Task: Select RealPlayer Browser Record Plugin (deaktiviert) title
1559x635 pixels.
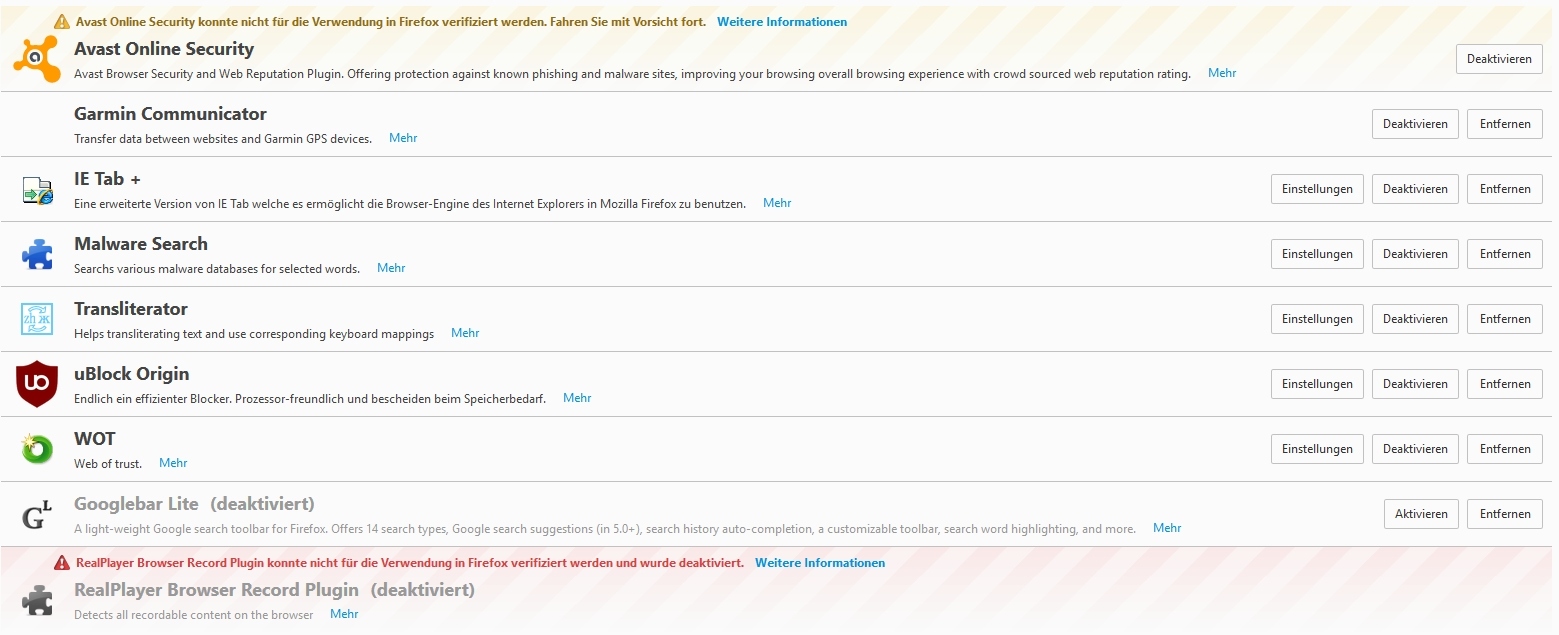Action: click(x=274, y=590)
